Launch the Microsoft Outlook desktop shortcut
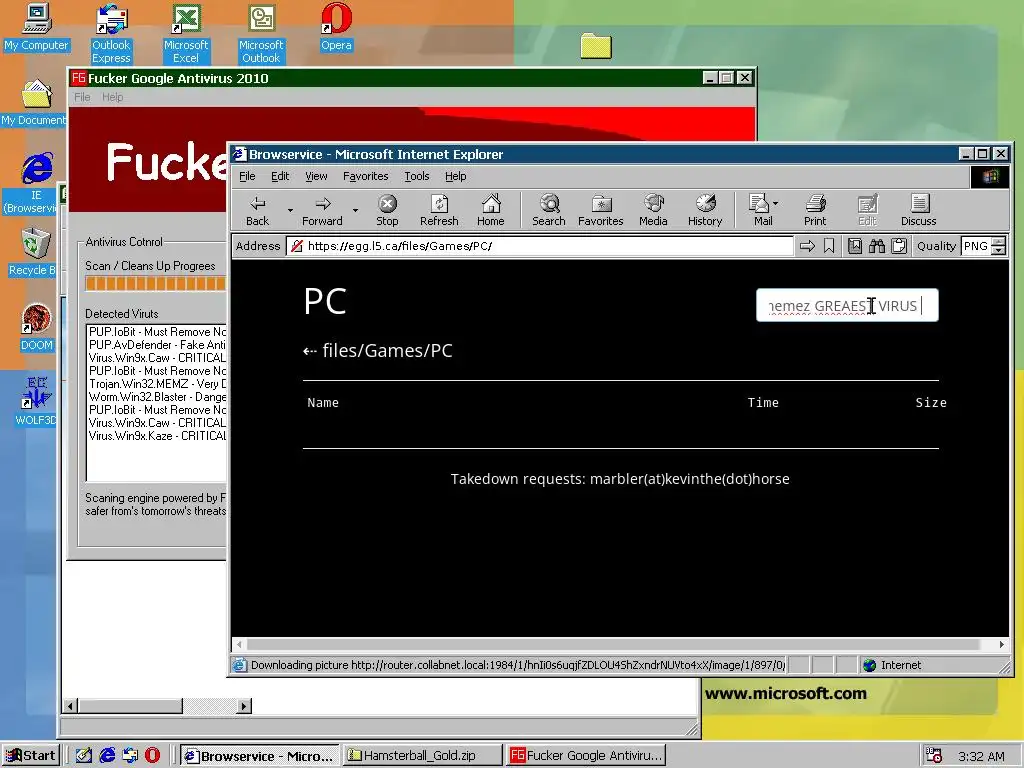The image size is (1024, 768). (x=261, y=34)
